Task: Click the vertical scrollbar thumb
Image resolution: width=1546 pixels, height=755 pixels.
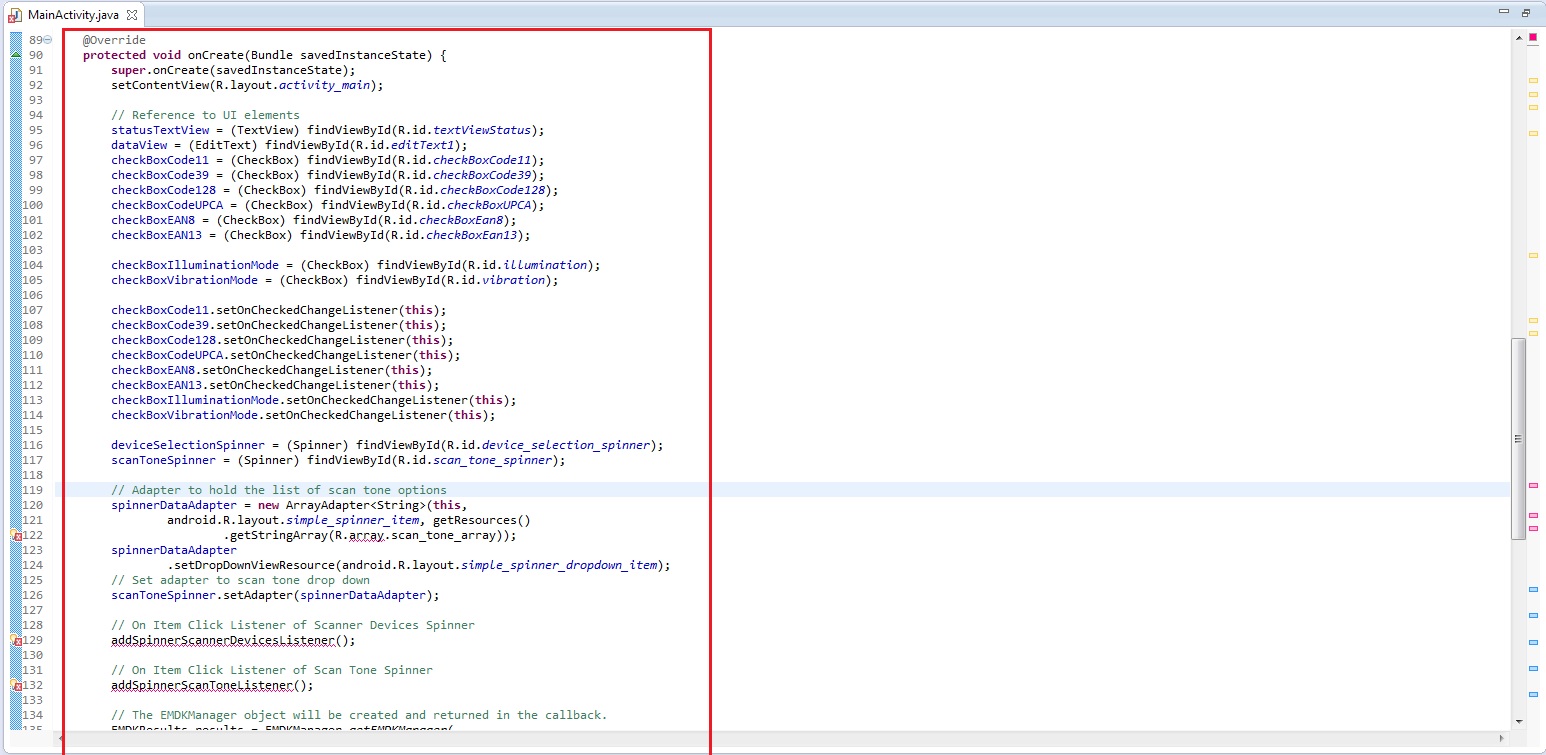Action: tap(1518, 438)
